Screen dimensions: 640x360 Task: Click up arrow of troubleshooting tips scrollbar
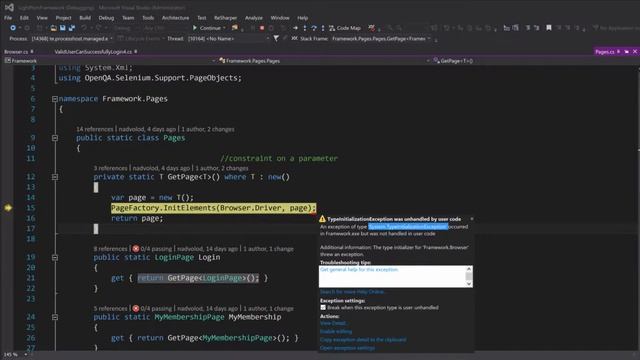pos(469,269)
